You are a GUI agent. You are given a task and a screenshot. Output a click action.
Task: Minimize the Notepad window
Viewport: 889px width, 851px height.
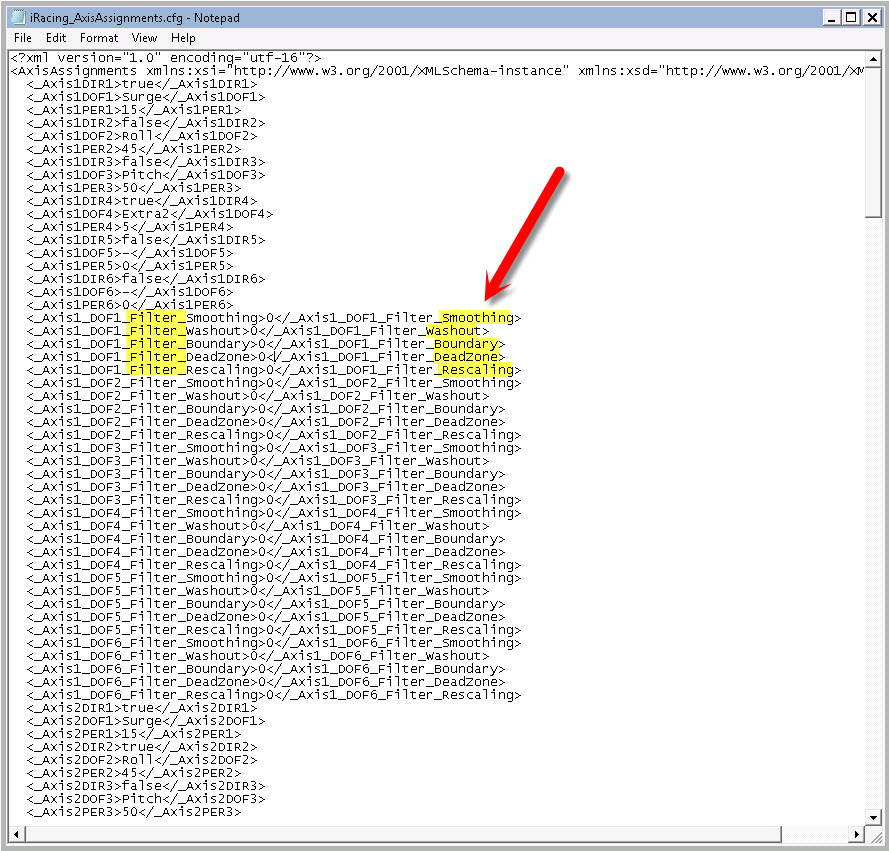point(831,18)
